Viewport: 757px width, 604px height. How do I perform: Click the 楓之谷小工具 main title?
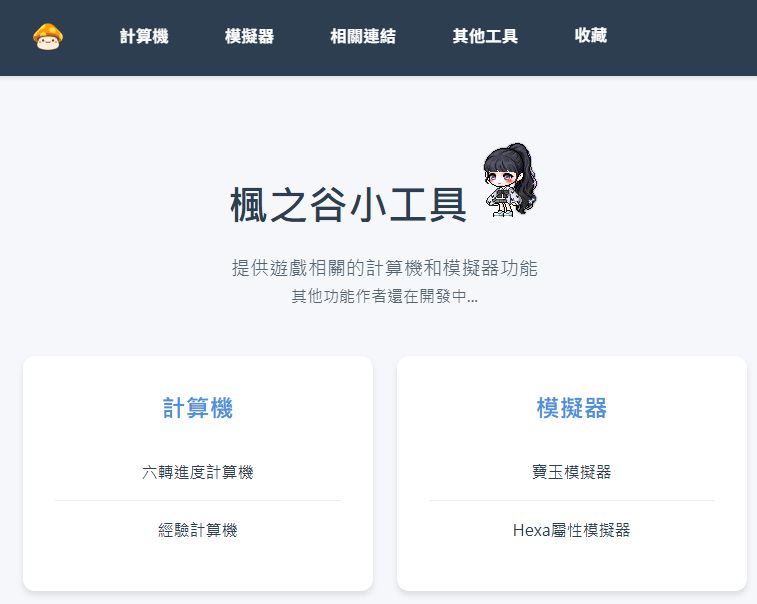pos(348,205)
